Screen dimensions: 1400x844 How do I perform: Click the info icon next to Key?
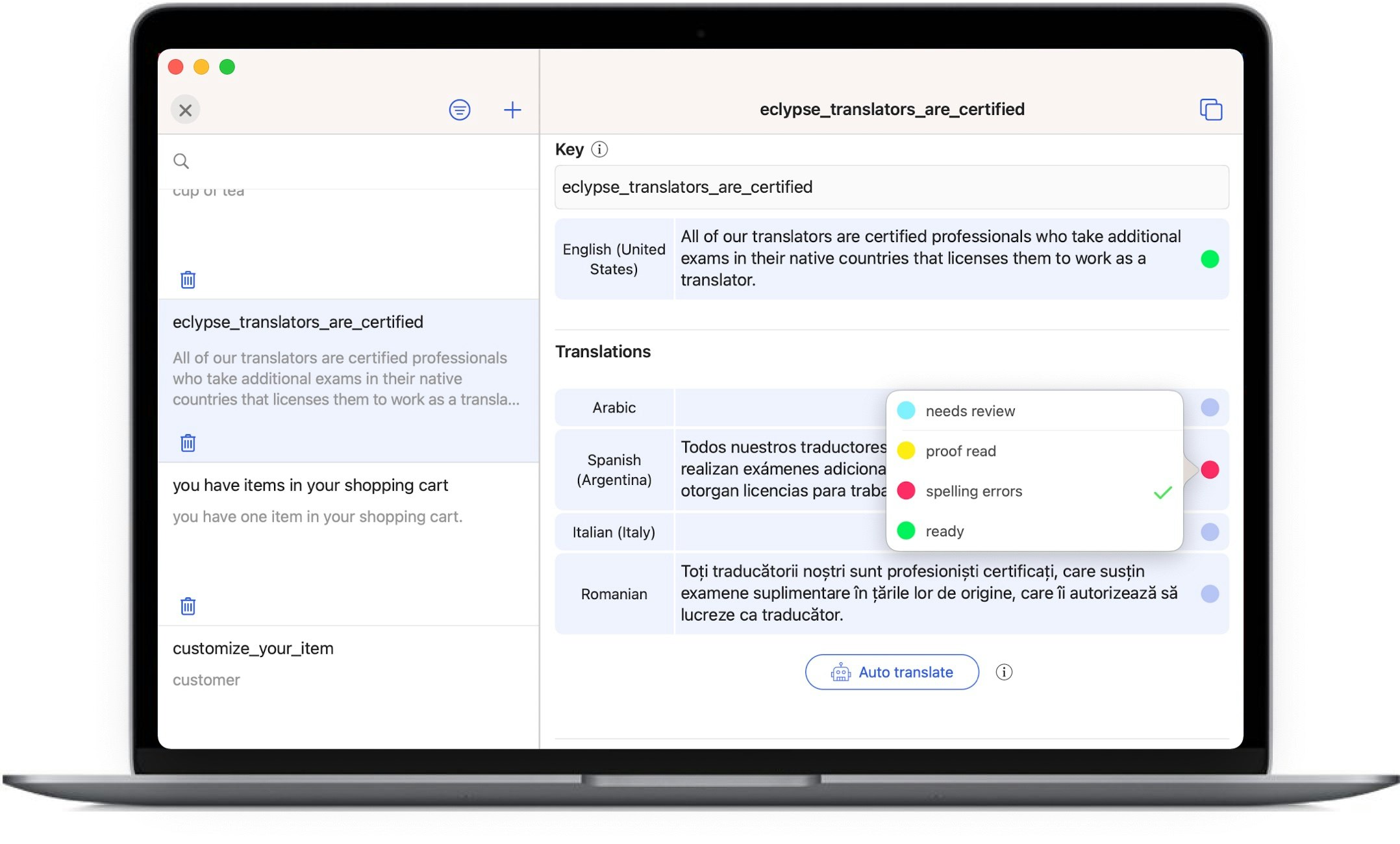[599, 149]
